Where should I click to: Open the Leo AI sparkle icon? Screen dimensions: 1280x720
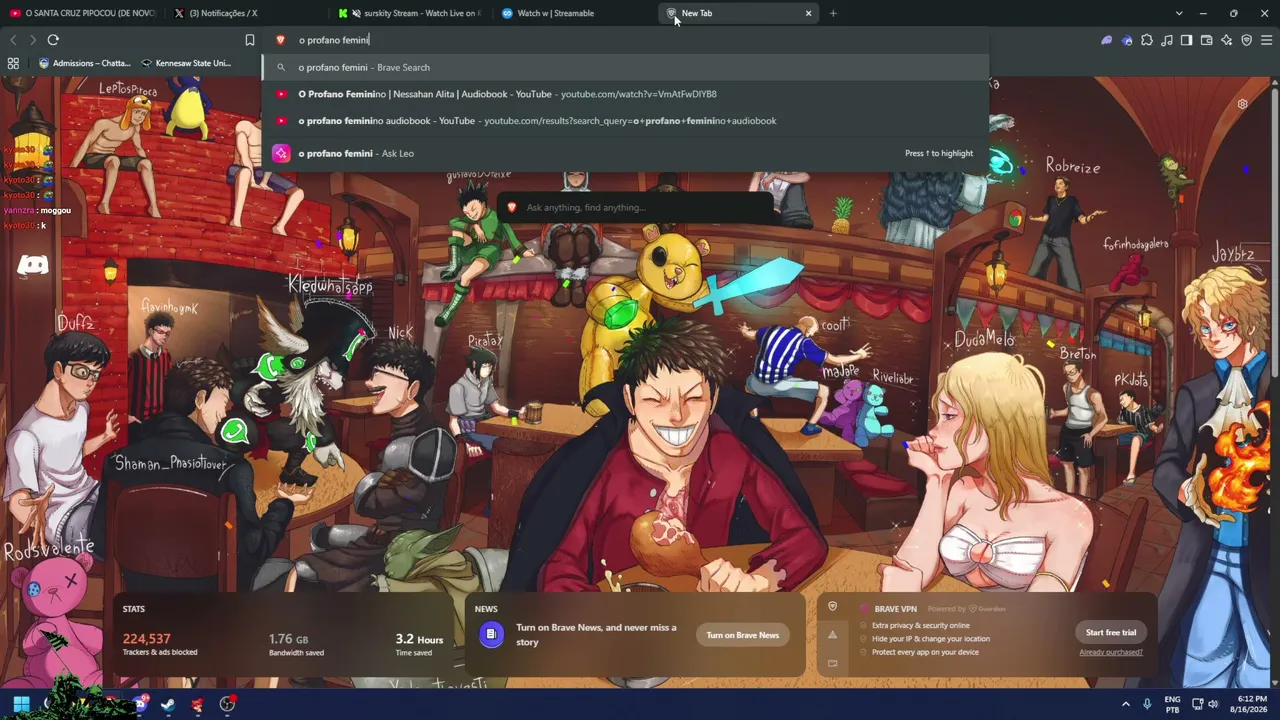click(1226, 40)
